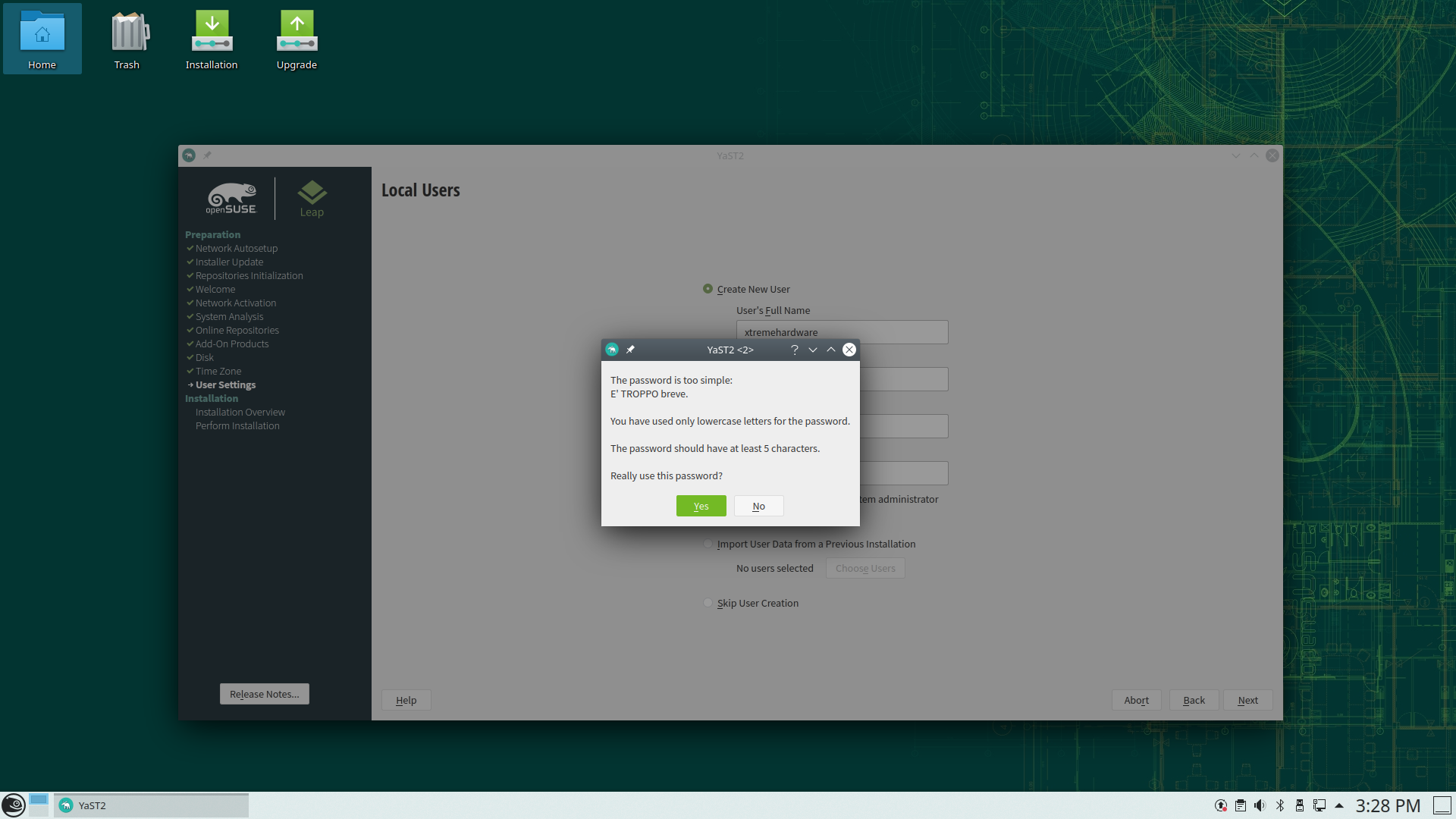Open the Trash desktop icon

(127, 39)
